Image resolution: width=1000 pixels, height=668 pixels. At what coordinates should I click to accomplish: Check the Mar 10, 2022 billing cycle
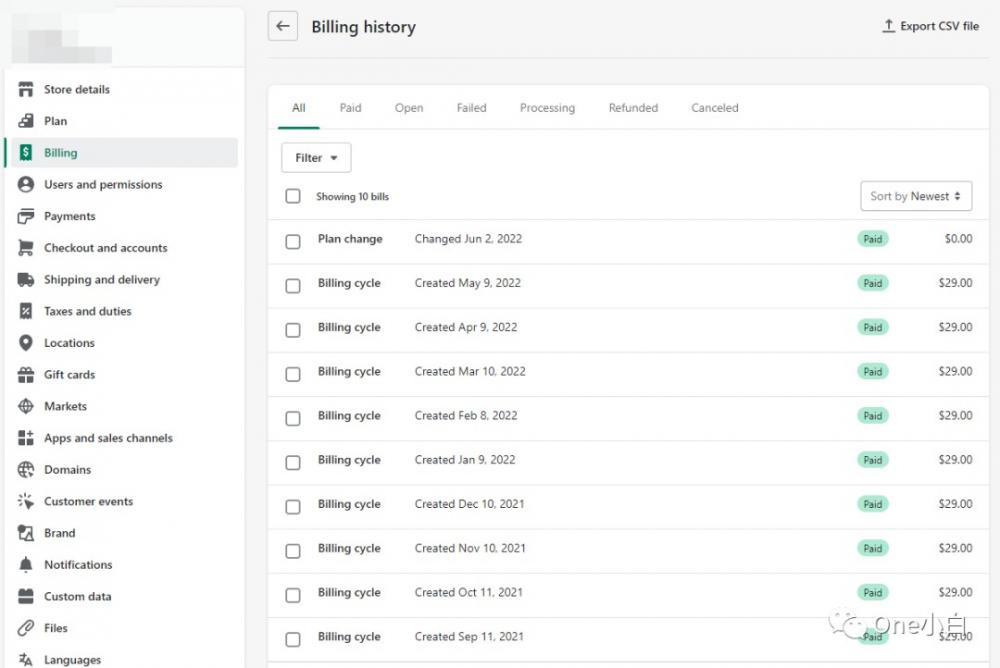tap(293, 374)
